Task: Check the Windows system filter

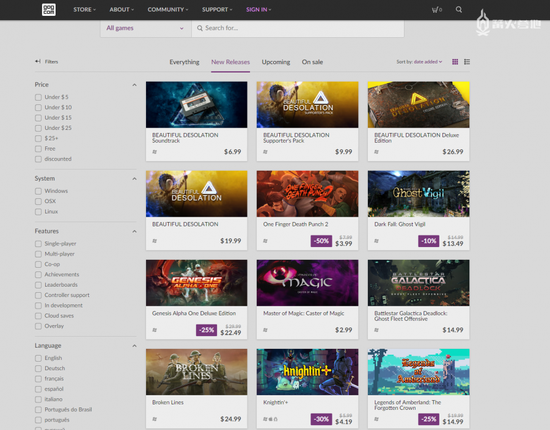Action: (38, 191)
